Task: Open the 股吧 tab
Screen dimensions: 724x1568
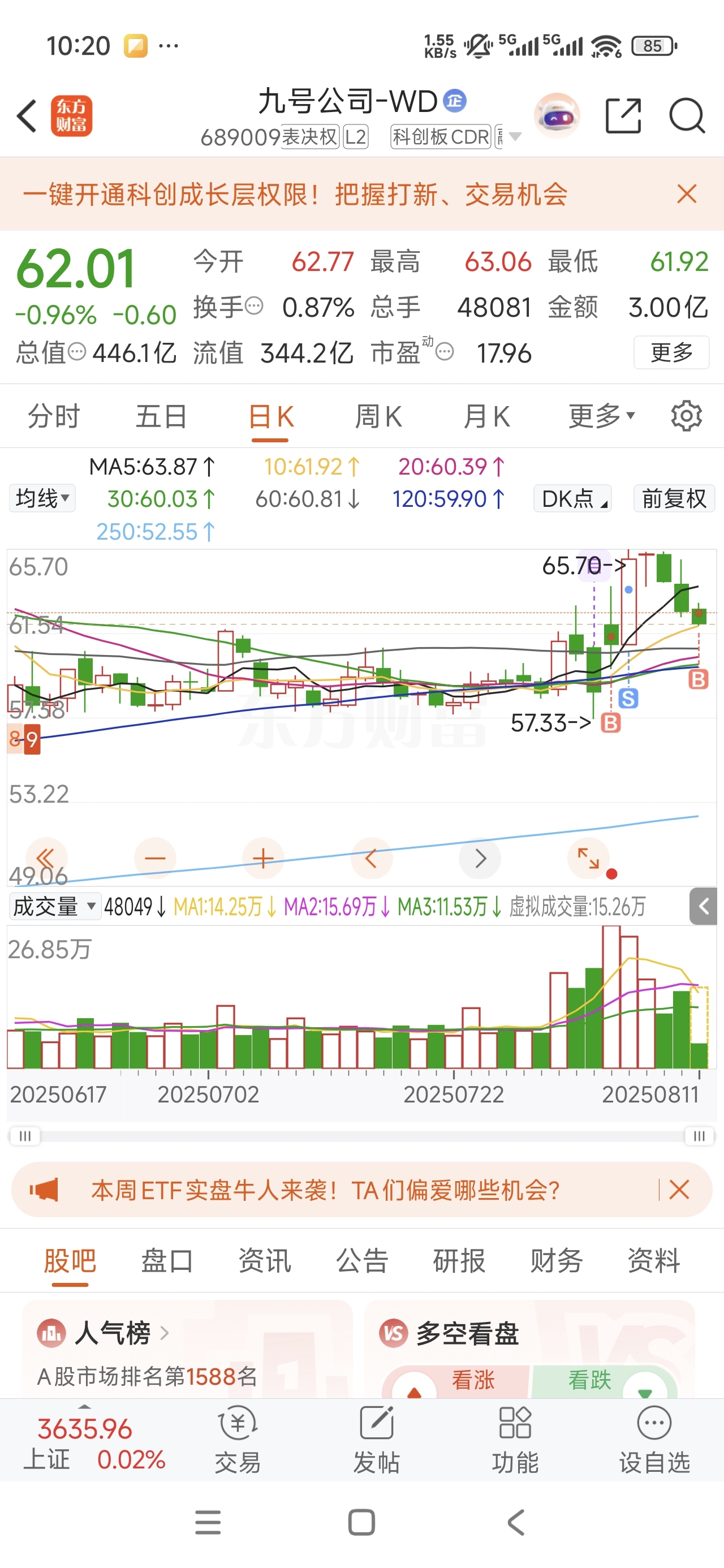Action: tap(70, 1260)
